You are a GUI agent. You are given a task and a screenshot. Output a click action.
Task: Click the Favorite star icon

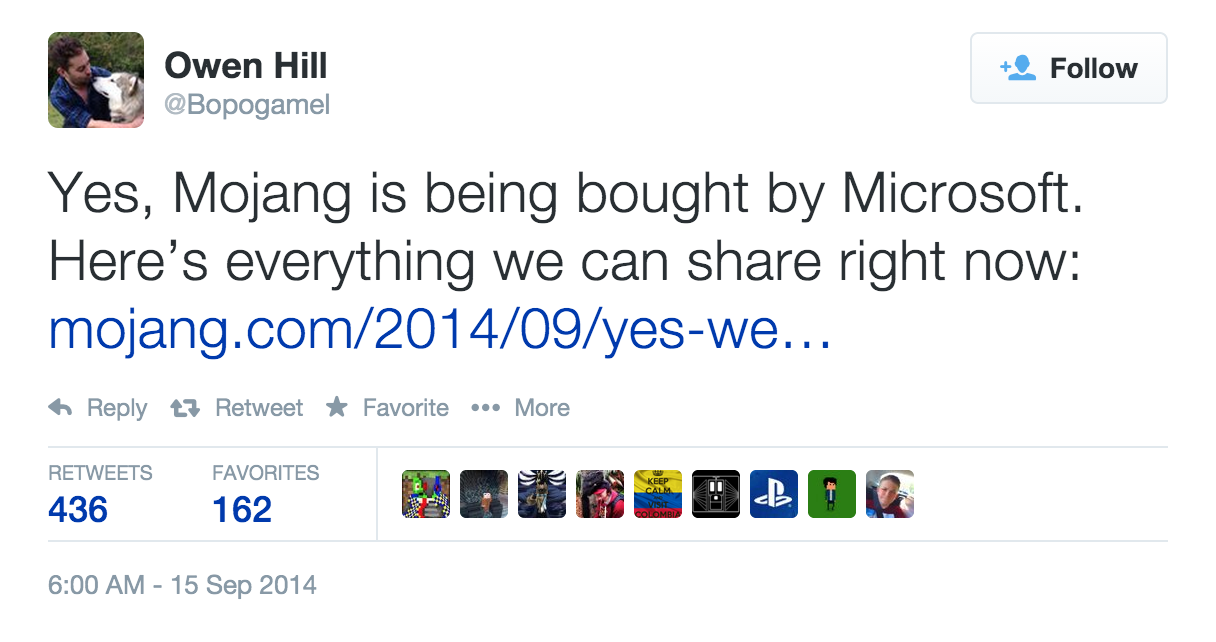337,408
